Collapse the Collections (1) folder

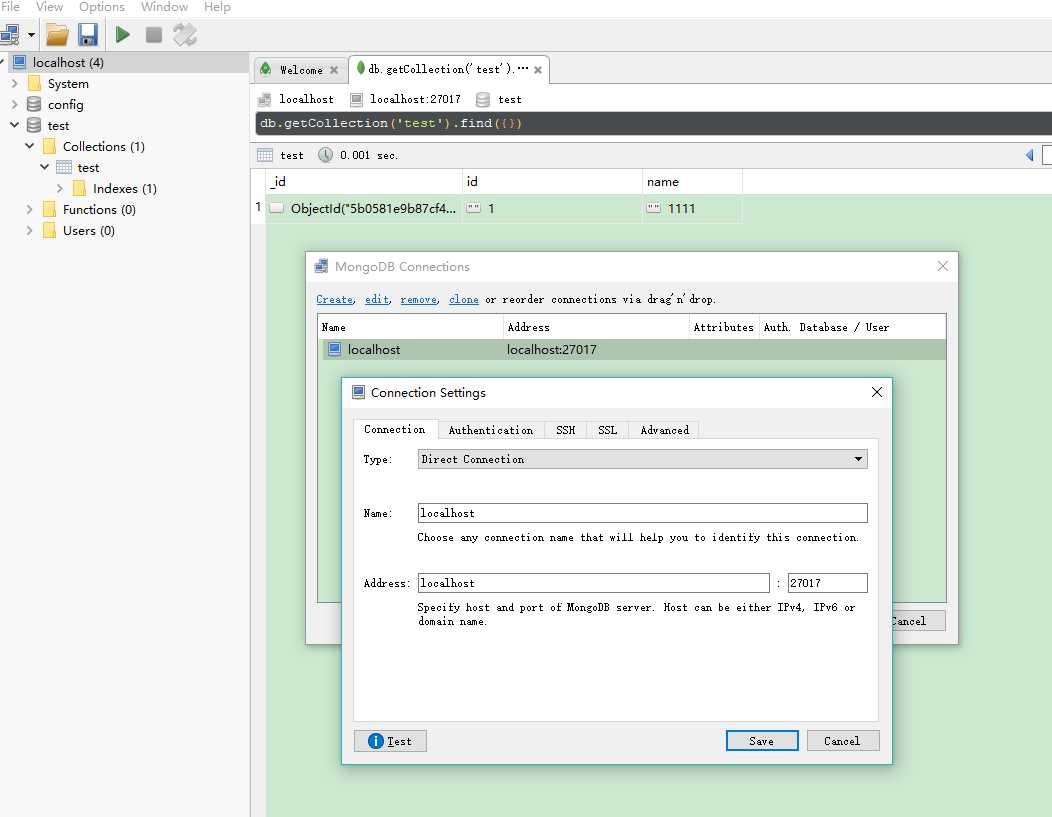tap(30, 146)
